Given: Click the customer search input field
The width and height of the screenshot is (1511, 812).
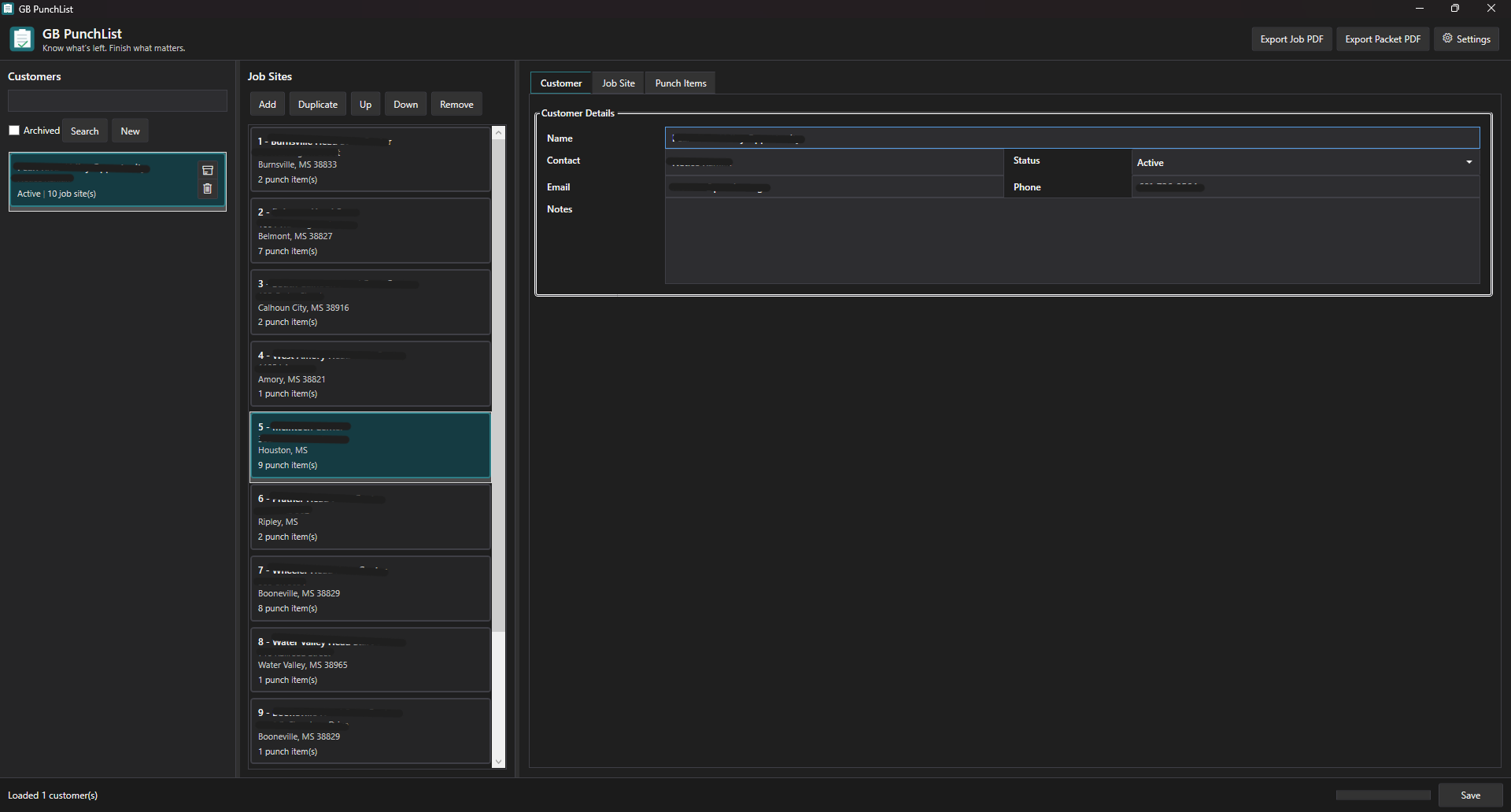Looking at the screenshot, I should coord(117,101).
